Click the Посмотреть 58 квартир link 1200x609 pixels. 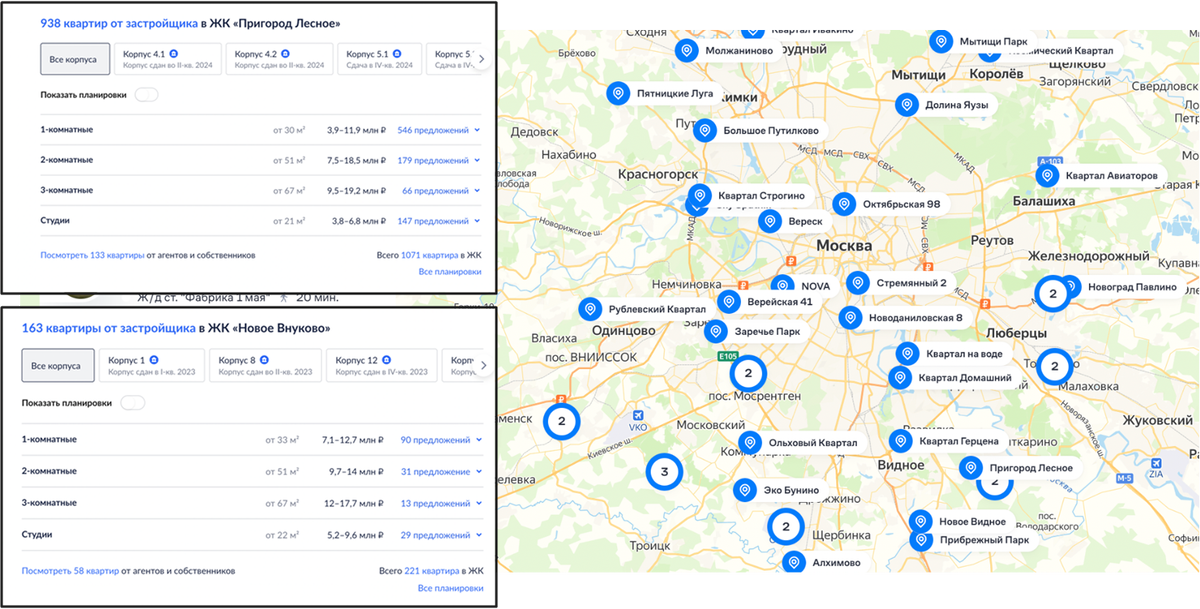pos(70,571)
